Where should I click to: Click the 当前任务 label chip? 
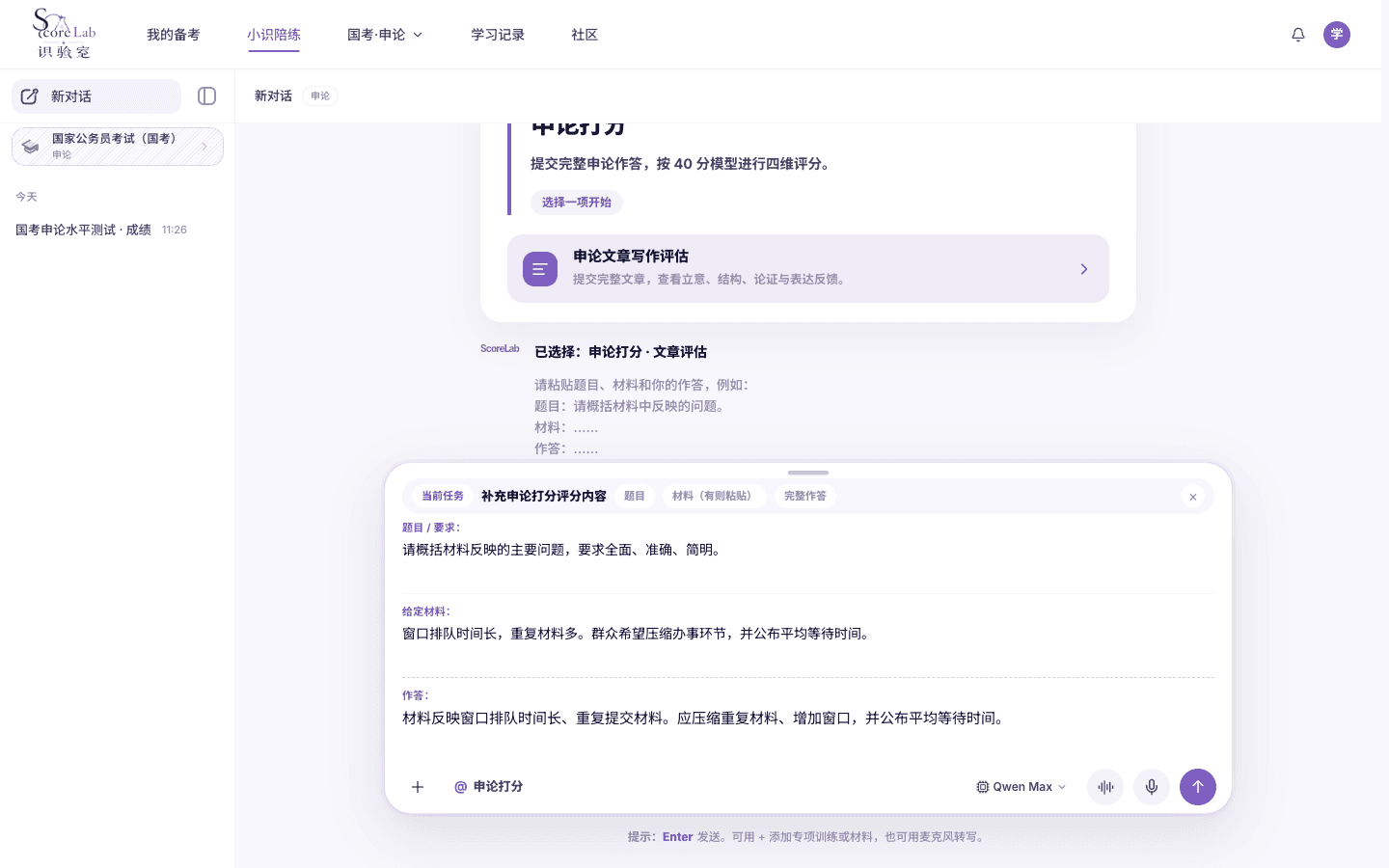point(443,496)
